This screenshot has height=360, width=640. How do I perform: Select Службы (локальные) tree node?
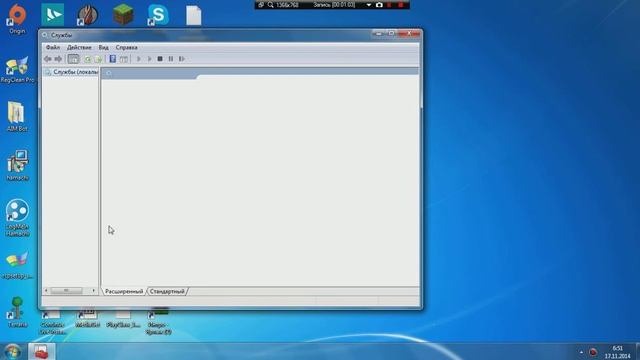(x=71, y=72)
